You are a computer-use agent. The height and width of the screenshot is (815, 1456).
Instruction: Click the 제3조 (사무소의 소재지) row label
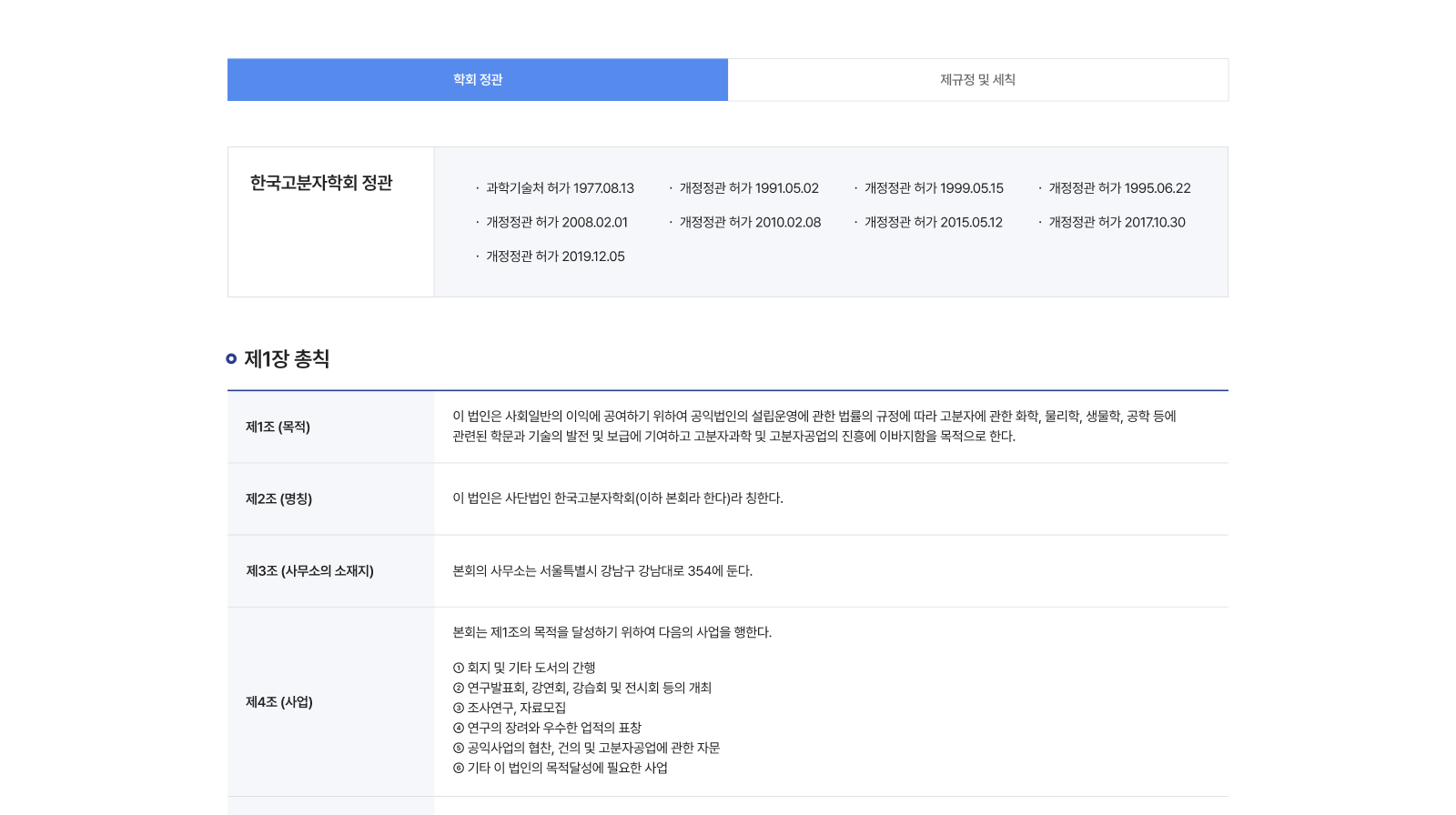[x=309, y=571]
